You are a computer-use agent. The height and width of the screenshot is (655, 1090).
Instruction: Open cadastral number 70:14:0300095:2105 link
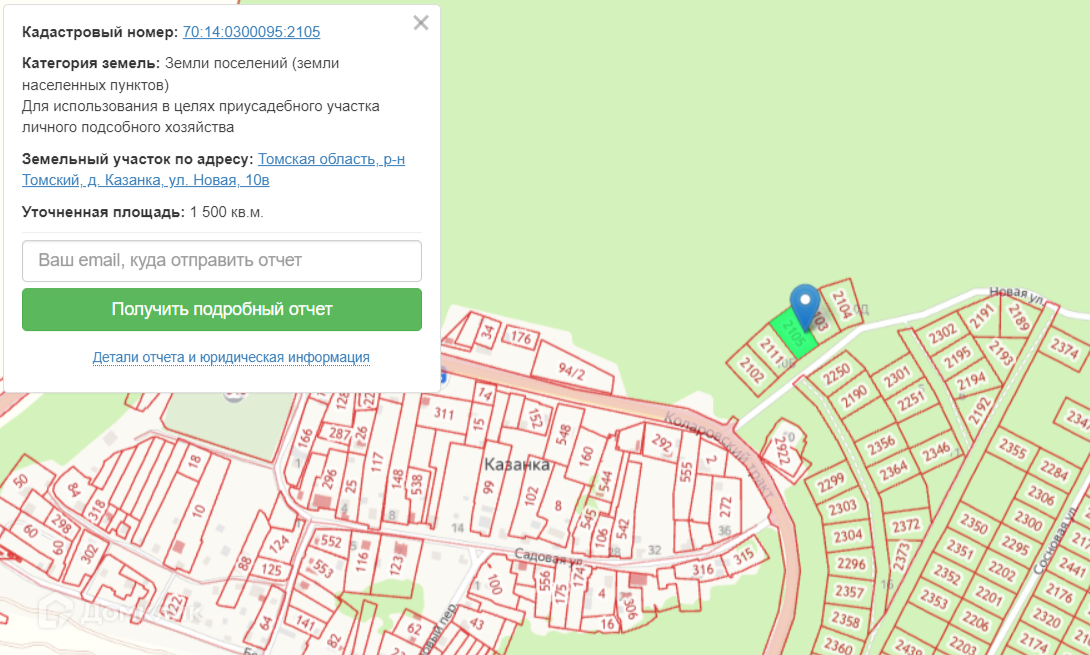click(x=251, y=32)
